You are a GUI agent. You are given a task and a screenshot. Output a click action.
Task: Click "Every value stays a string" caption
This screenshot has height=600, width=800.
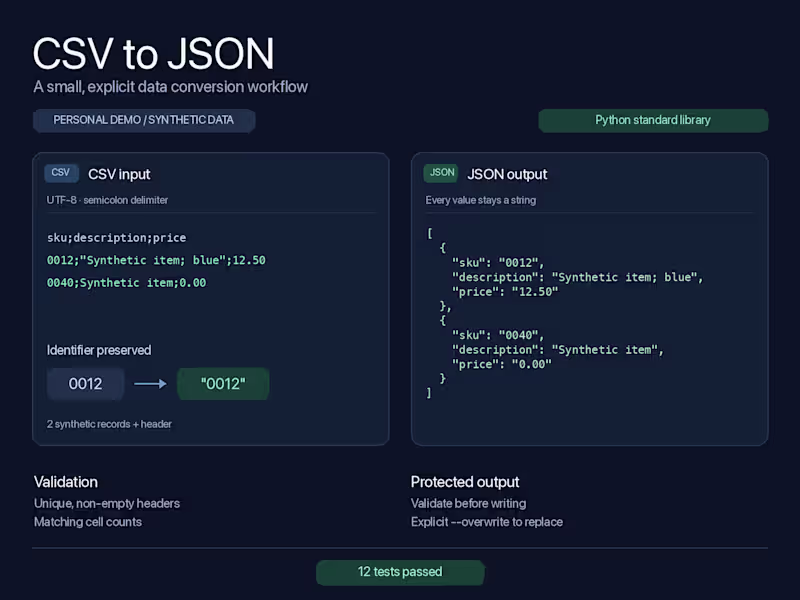pos(481,200)
